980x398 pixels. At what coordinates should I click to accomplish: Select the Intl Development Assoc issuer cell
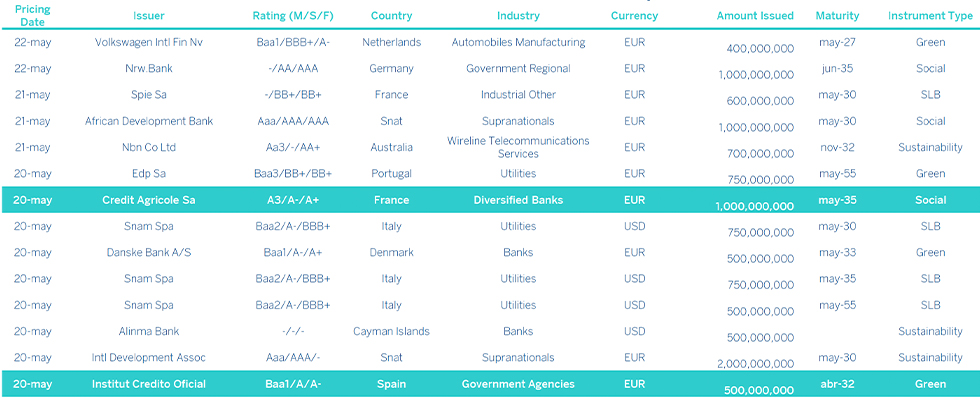[x=148, y=357]
